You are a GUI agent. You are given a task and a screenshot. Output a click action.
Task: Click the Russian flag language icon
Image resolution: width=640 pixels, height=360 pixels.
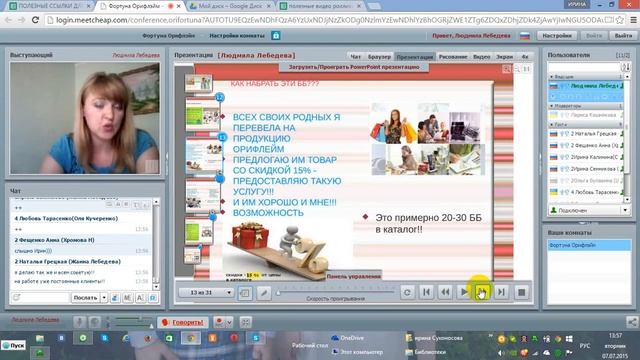click(524, 36)
